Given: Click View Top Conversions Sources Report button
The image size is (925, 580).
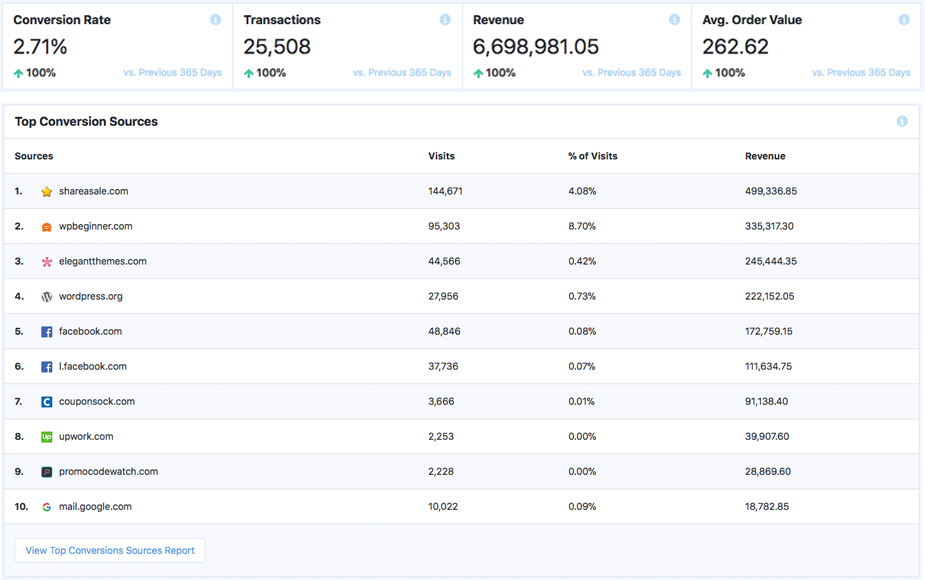Looking at the screenshot, I should pos(109,550).
